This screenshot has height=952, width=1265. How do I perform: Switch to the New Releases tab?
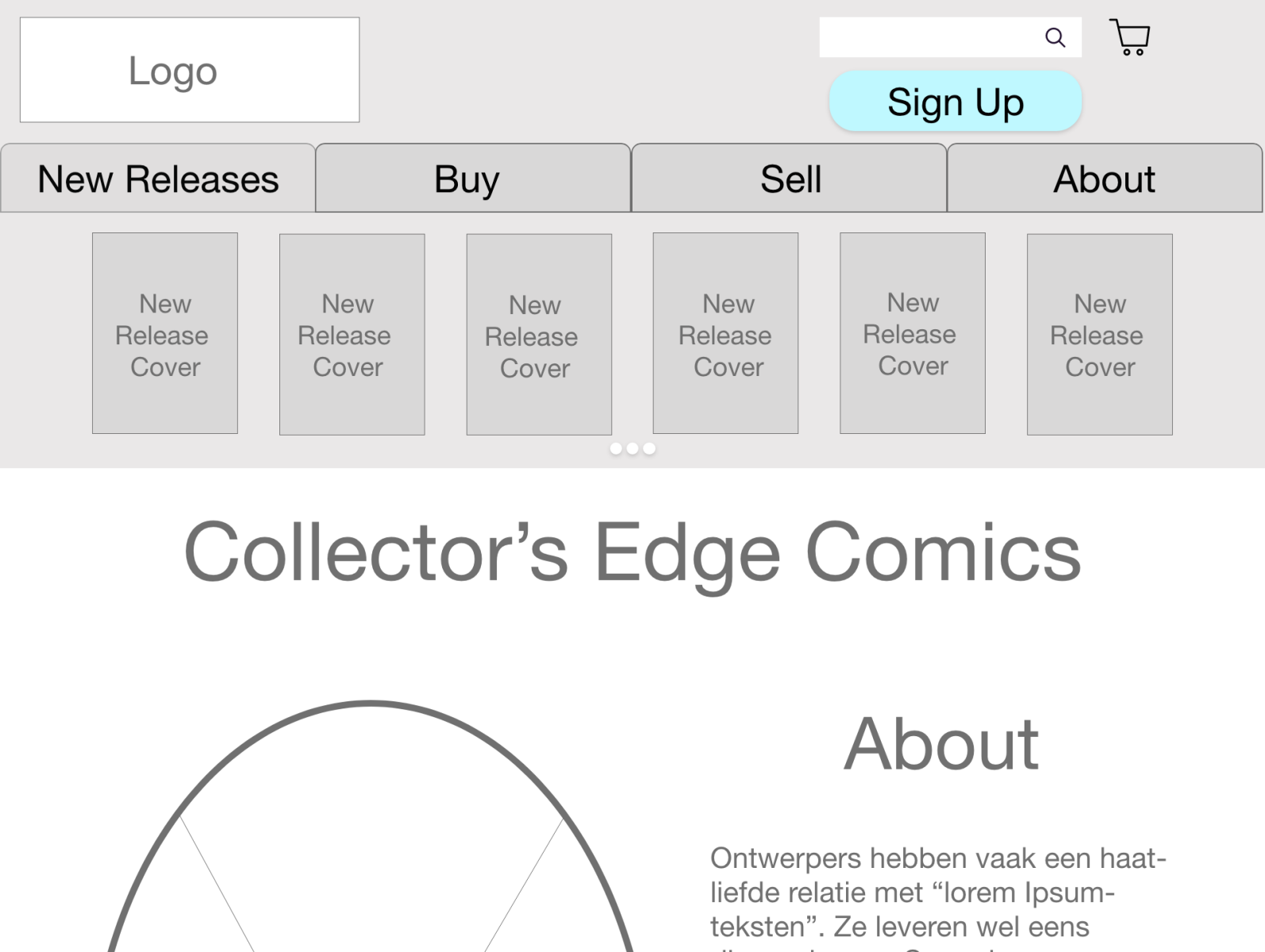[157, 179]
